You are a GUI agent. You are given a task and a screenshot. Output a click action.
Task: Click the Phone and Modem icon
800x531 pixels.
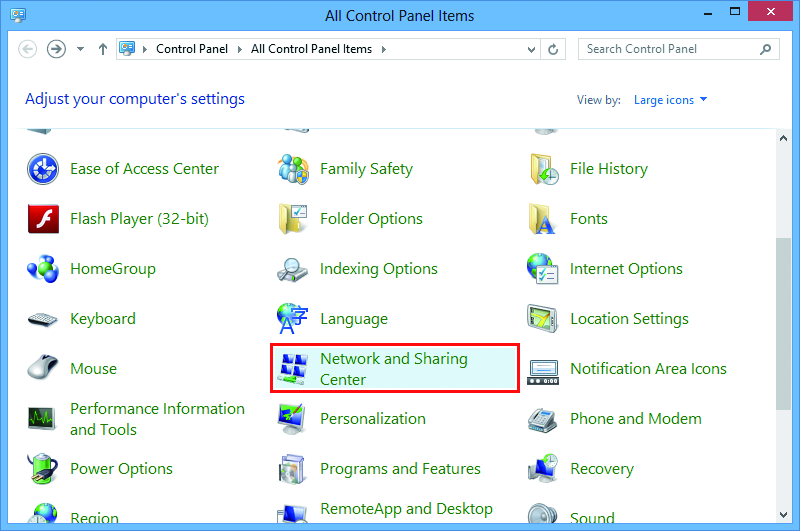(x=543, y=419)
